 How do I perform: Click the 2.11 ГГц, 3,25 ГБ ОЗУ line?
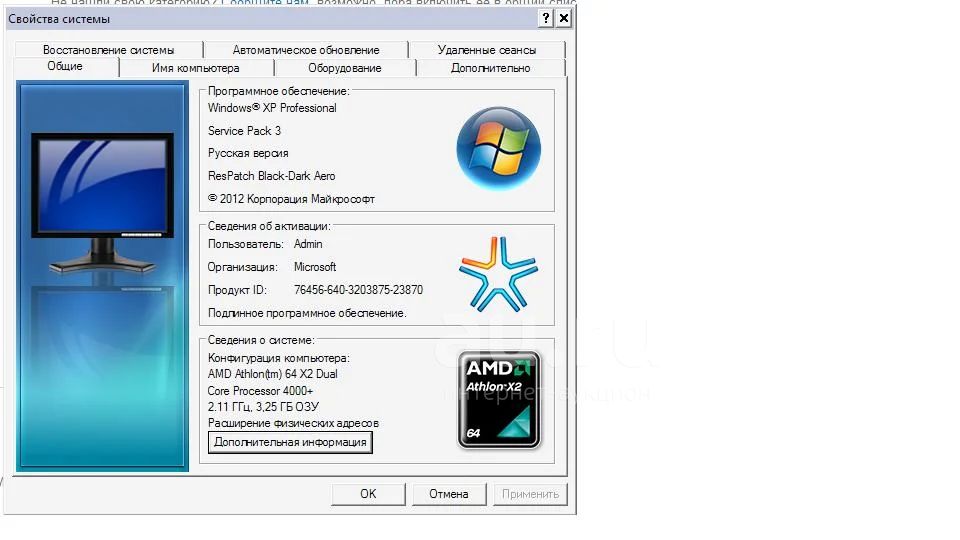click(263, 407)
